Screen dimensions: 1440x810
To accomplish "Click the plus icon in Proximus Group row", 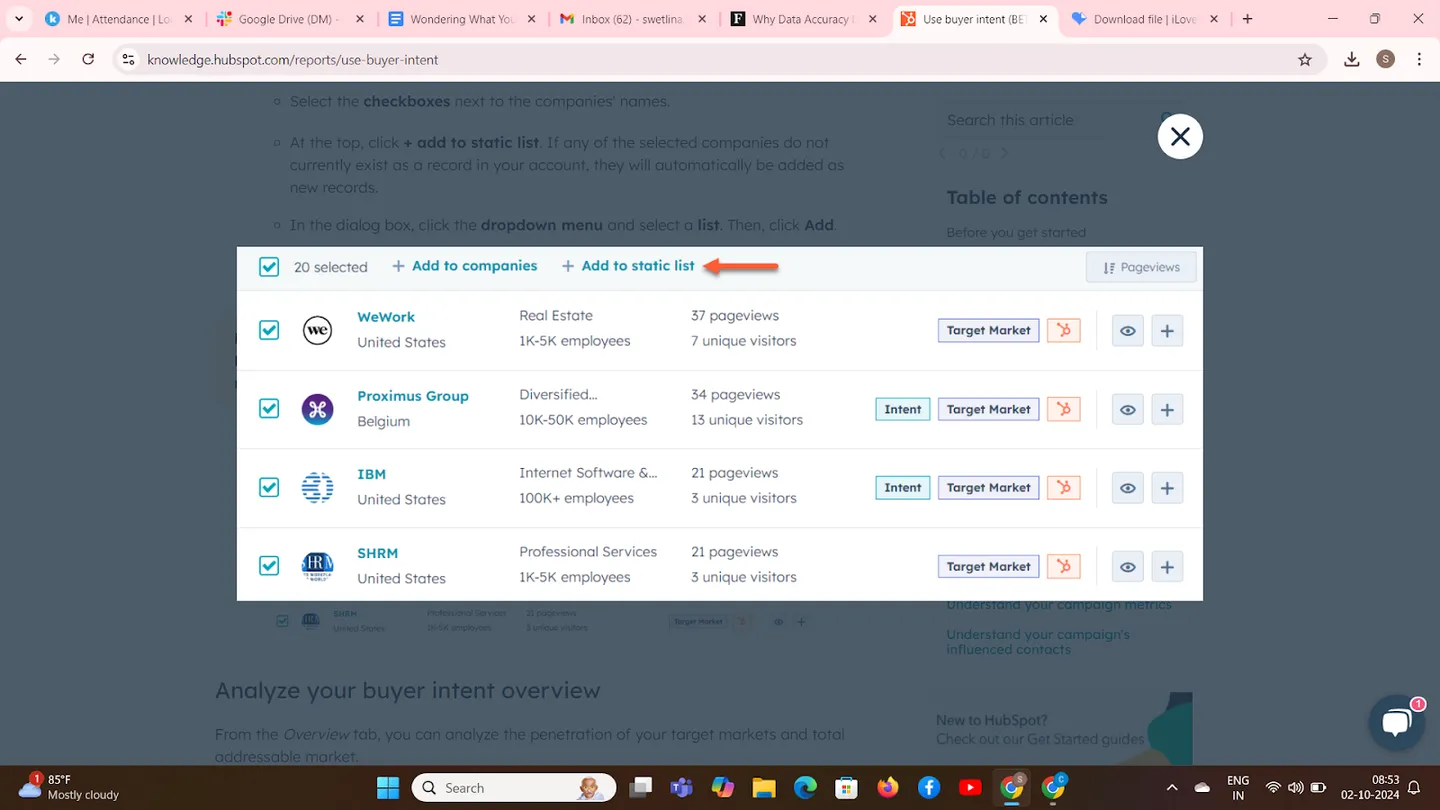I will [1167, 410].
